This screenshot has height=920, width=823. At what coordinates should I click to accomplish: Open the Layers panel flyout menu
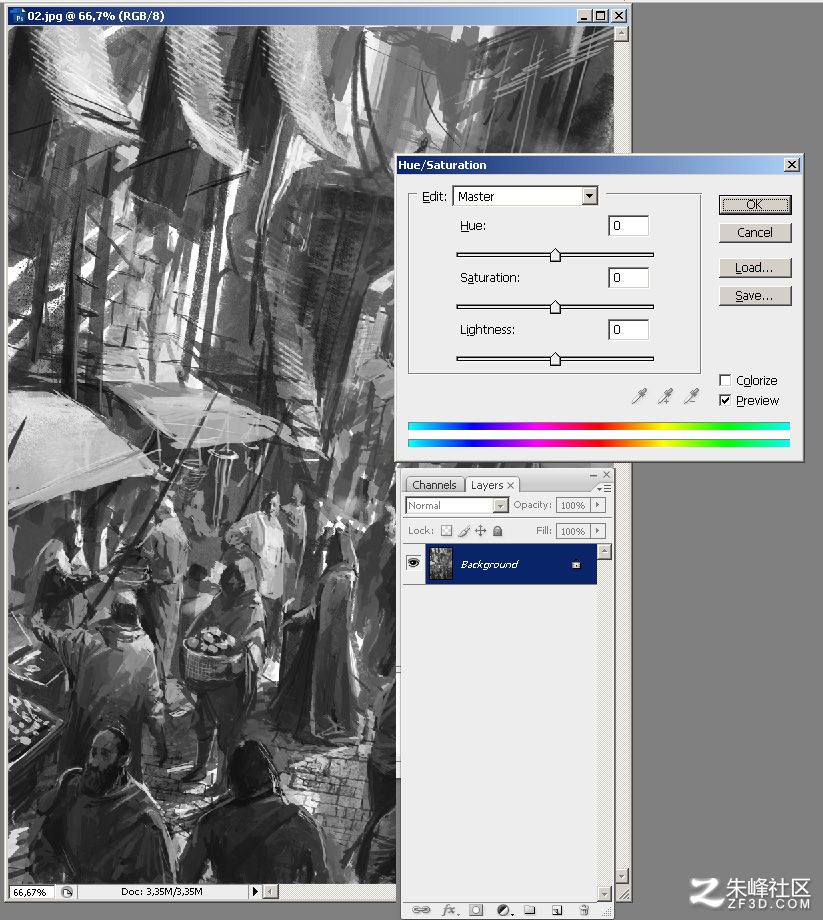pos(604,488)
